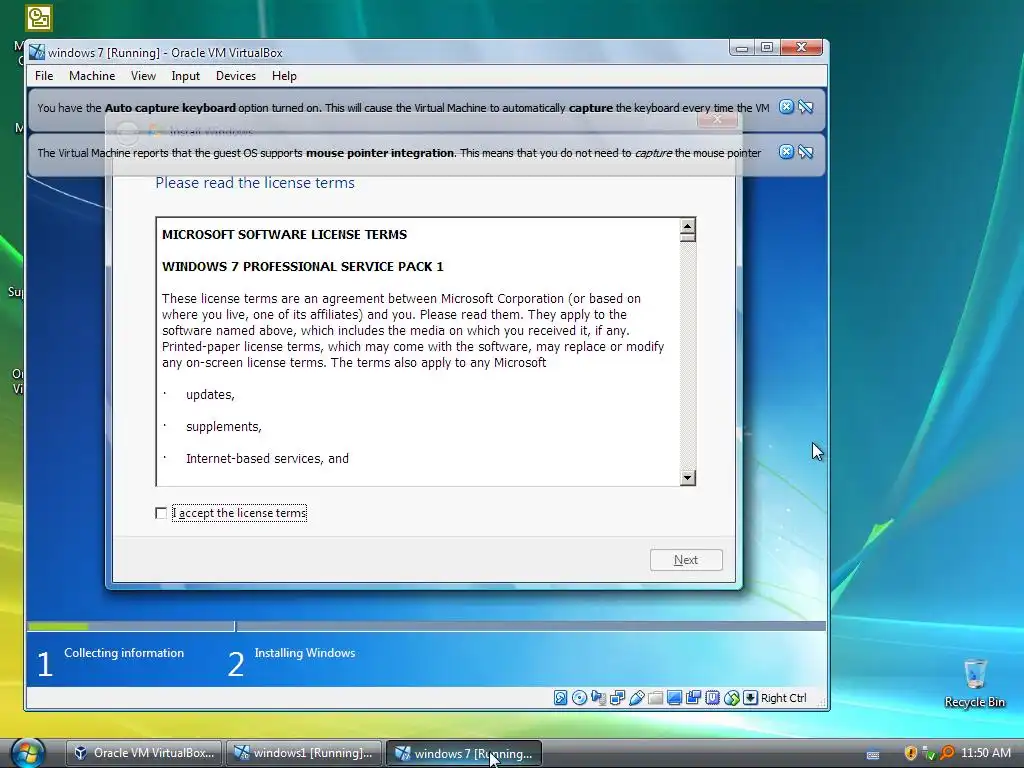Open the Help menu
1024x768 pixels.
[x=284, y=76]
